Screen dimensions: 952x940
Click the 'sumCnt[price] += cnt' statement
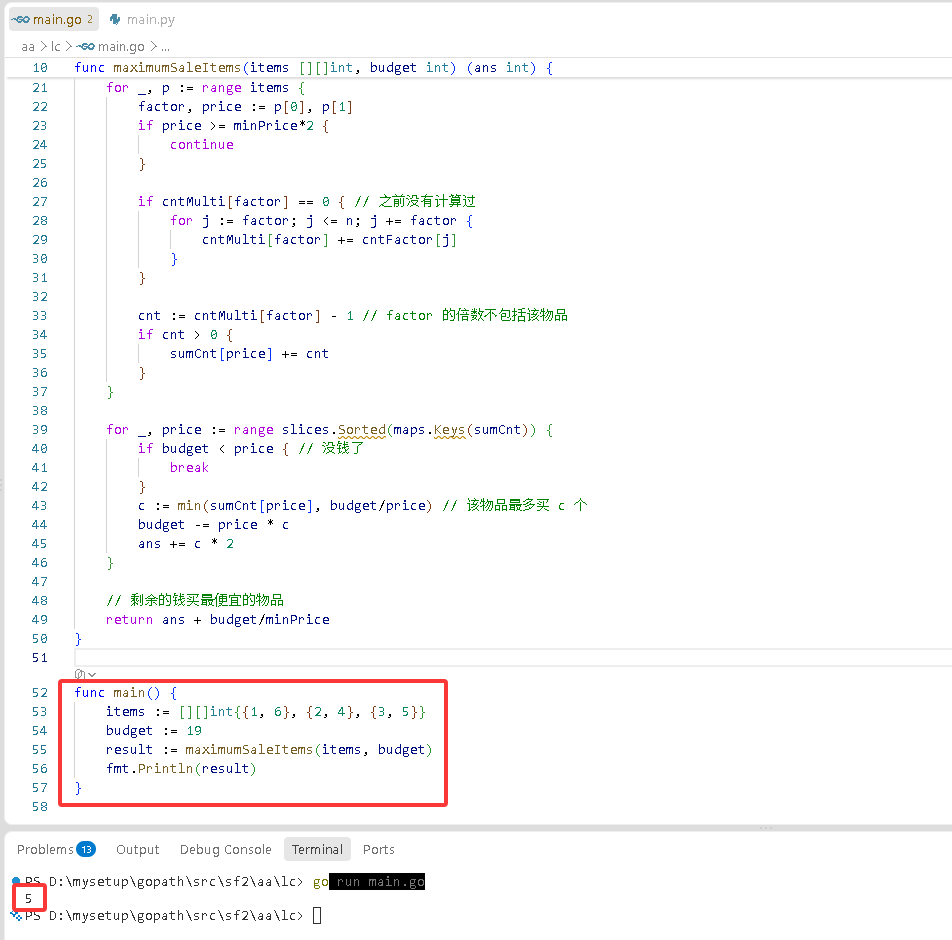pyautogui.click(x=249, y=353)
